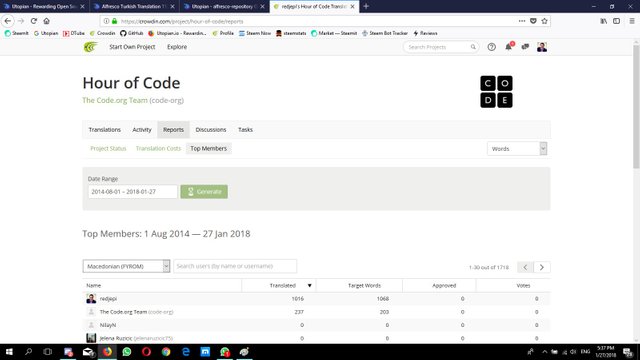Click the search magnifier in Search Projects

(x=473, y=47)
